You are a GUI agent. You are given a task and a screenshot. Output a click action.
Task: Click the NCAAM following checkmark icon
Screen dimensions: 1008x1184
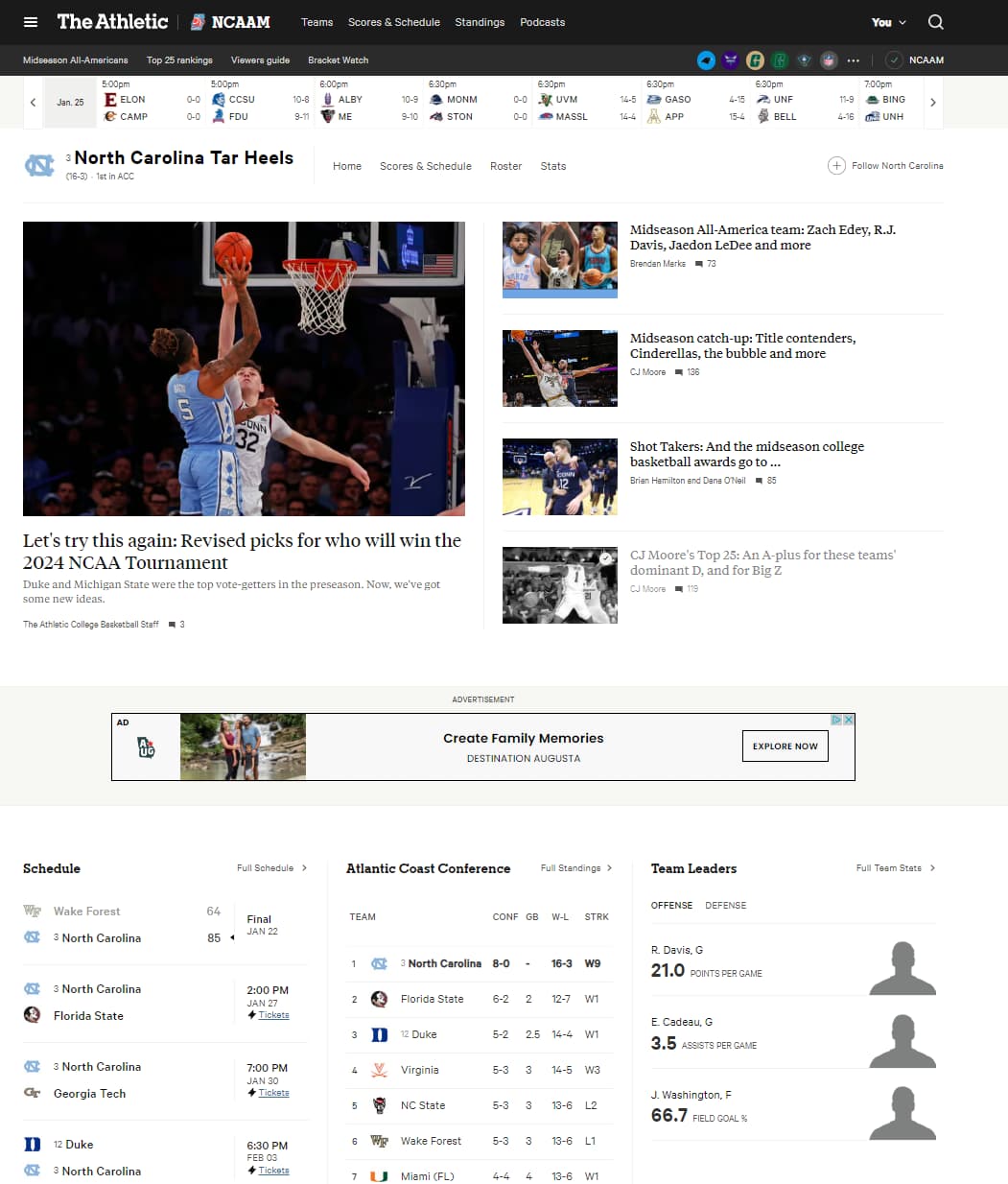tap(894, 60)
